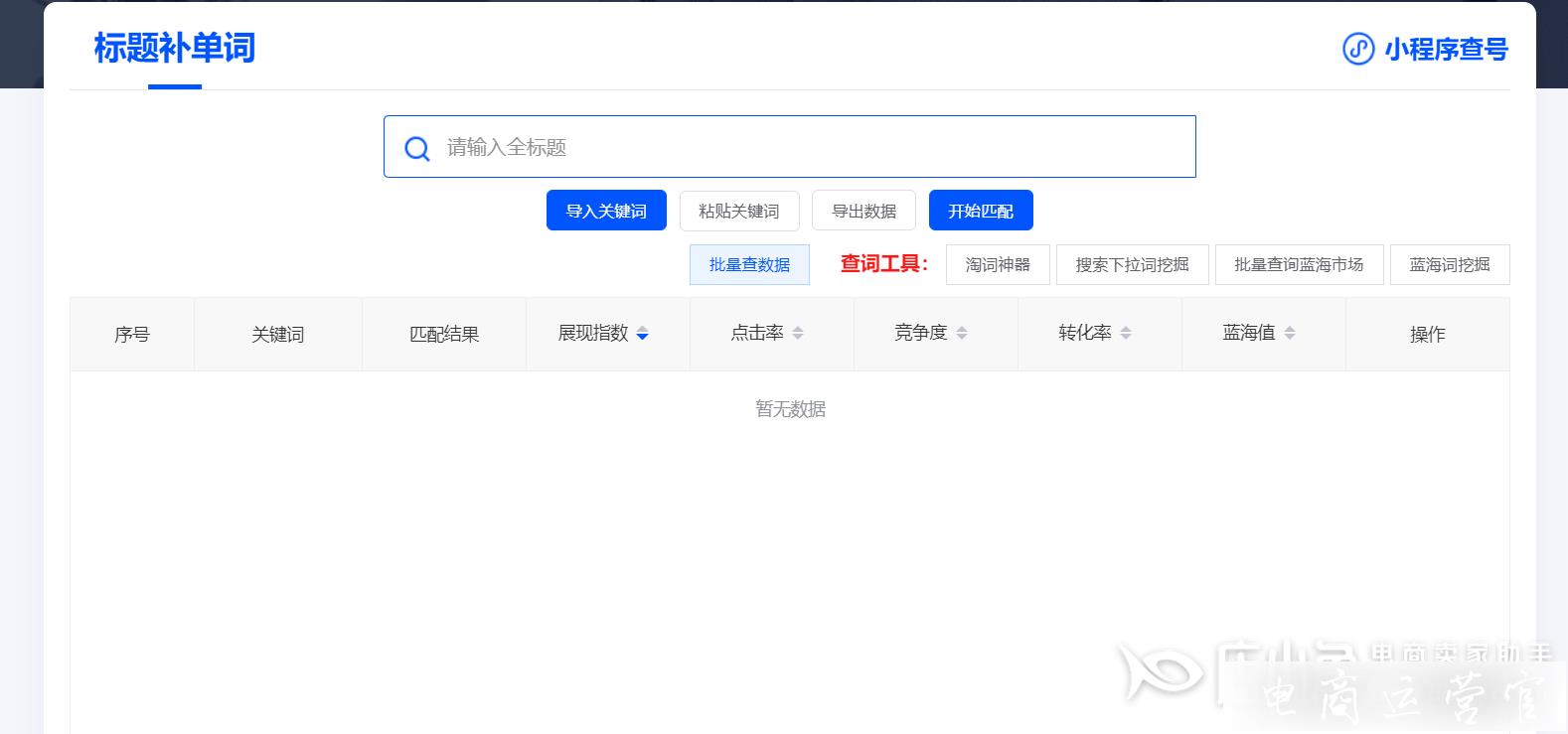Start matching with 开始匹配 button
The width and height of the screenshot is (1568, 734).
tap(981, 211)
